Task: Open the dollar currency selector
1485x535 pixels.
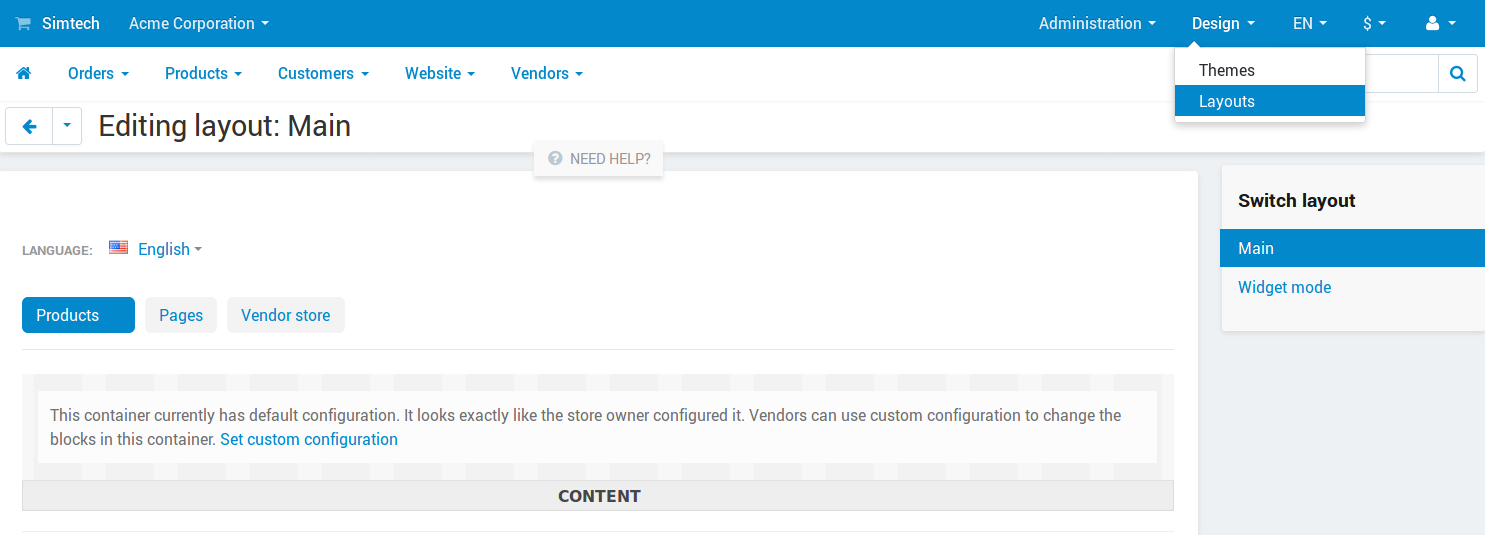Action: (1374, 23)
